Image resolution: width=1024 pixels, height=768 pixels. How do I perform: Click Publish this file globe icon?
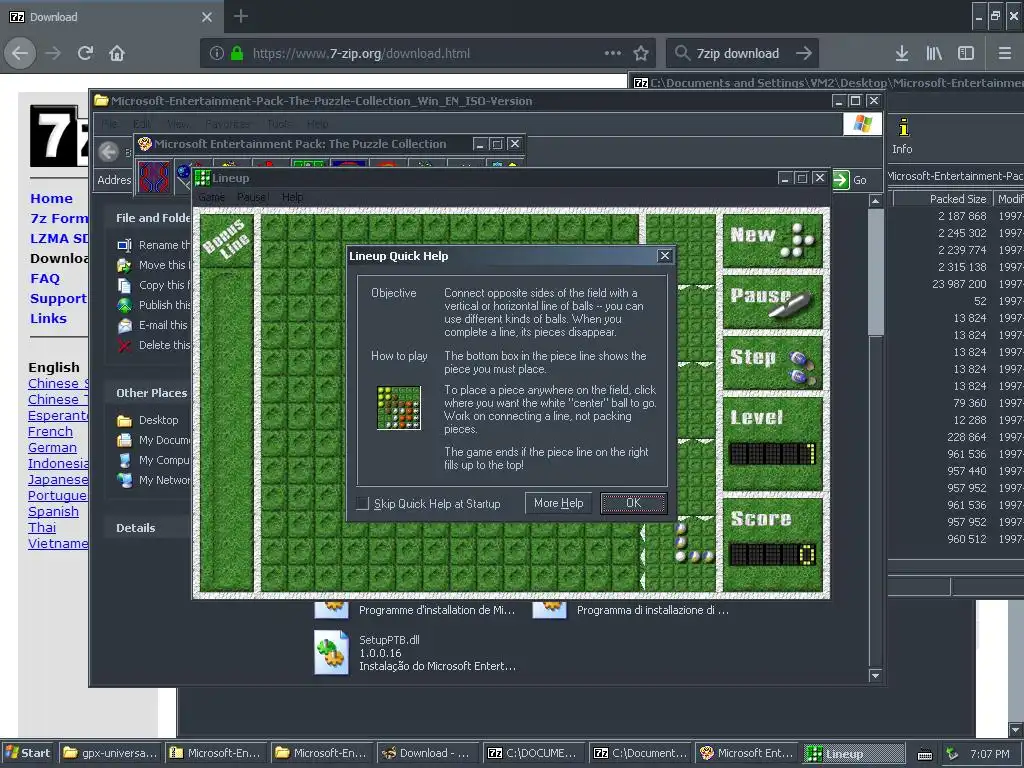pos(124,305)
